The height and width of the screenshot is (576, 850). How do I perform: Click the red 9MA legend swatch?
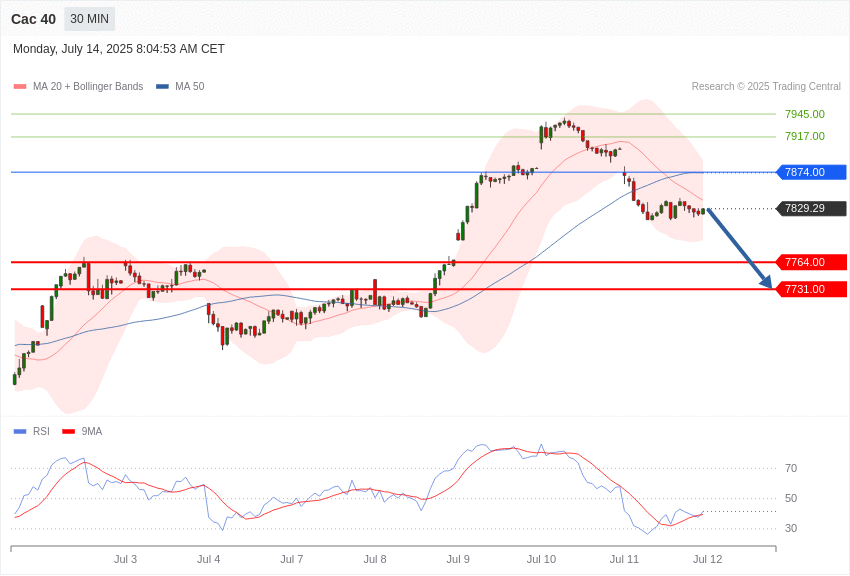pos(69,432)
